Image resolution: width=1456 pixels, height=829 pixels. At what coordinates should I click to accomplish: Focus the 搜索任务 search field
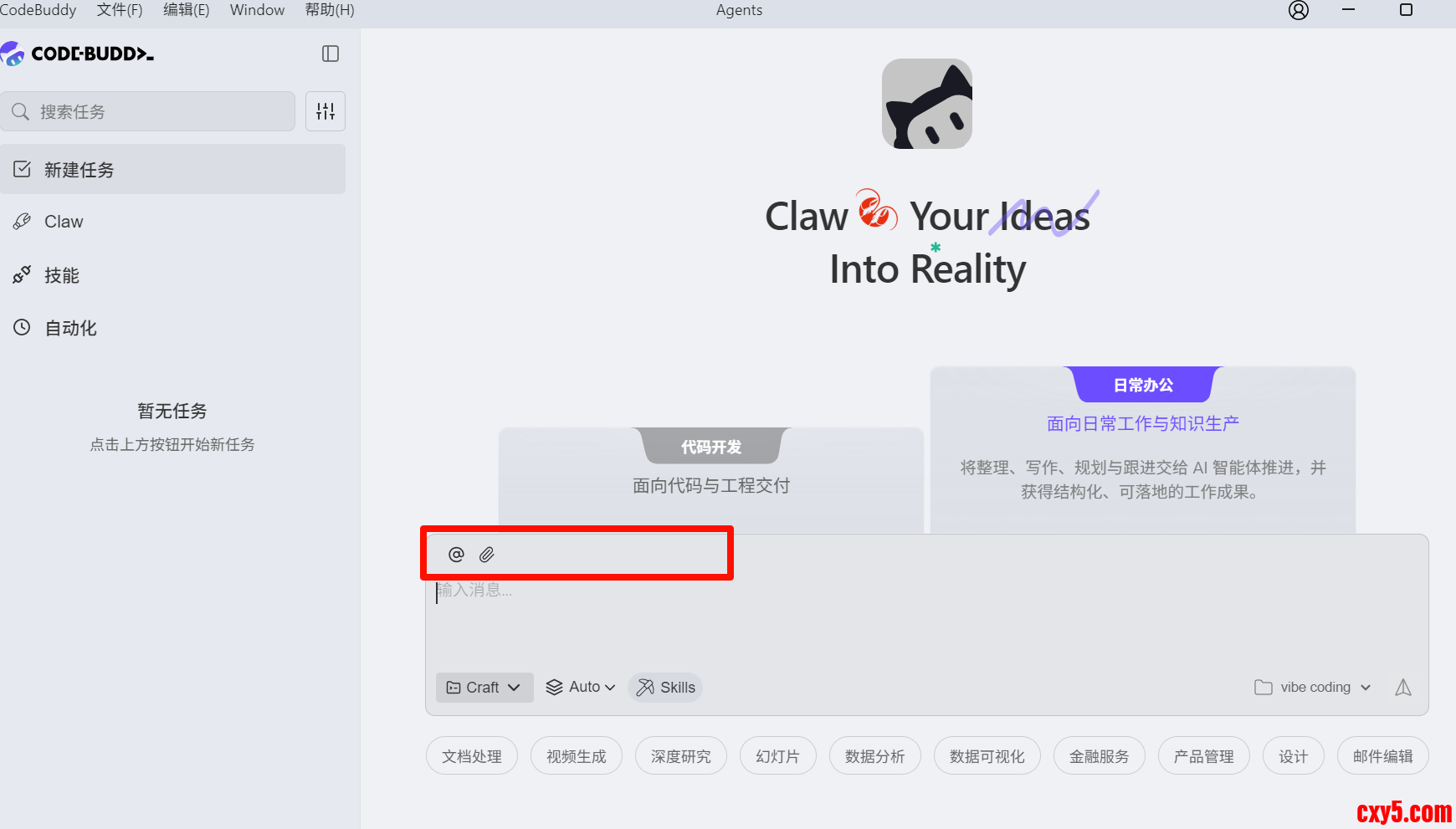coord(147,111)
